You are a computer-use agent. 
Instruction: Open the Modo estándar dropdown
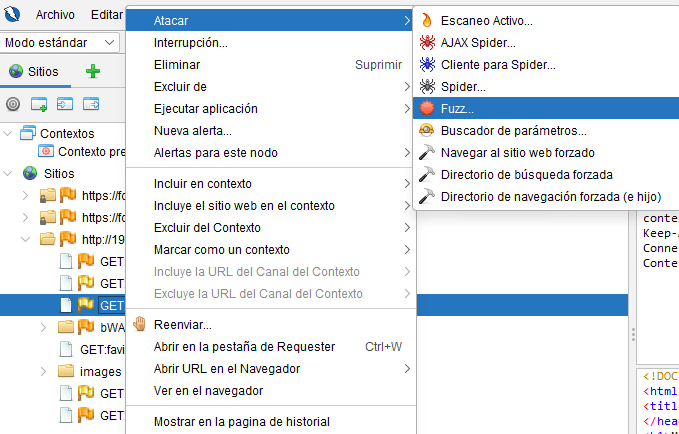pos(60,43)
